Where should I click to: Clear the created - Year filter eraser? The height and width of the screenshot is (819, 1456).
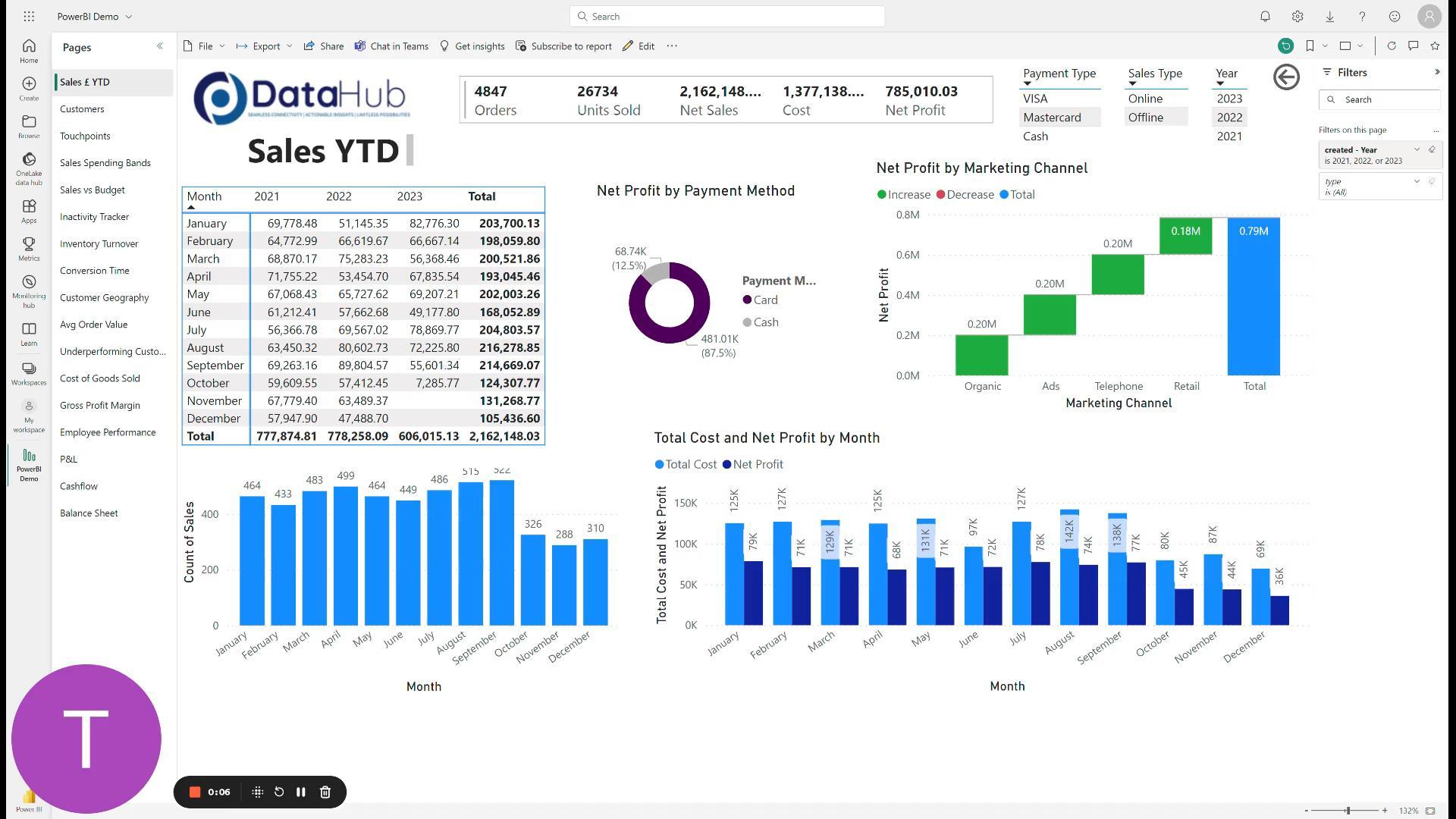coord(1432,150)
